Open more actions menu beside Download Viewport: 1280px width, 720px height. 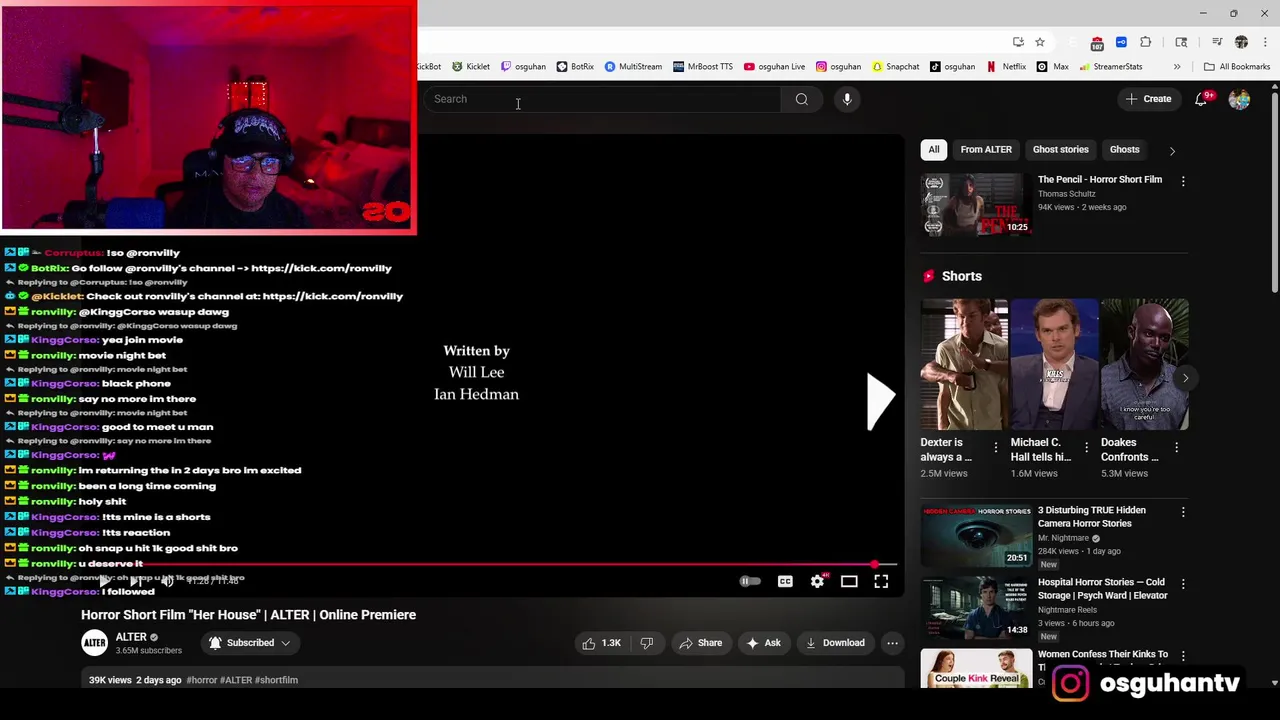(x=893, y=643)
